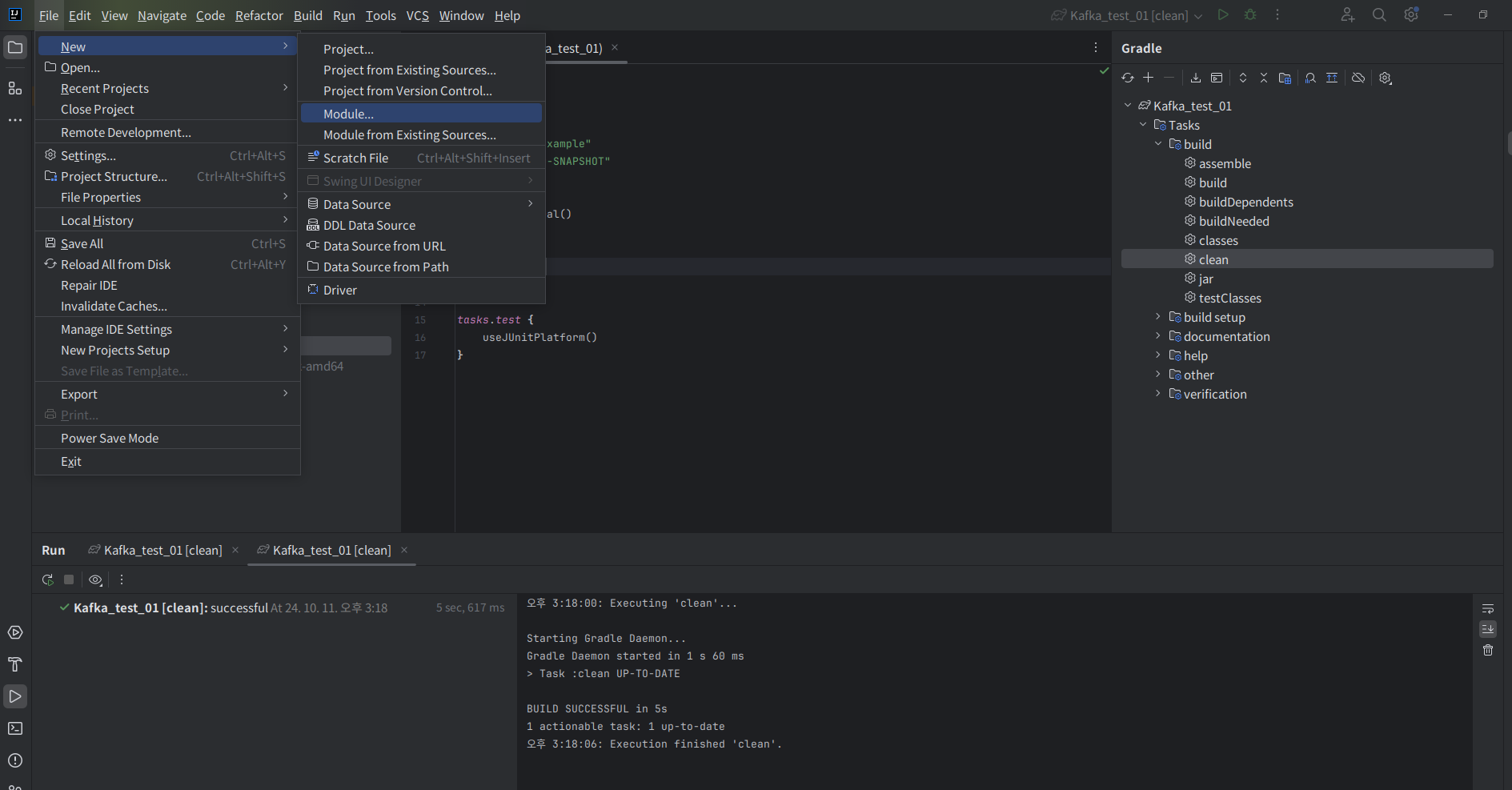Viewport: 1512px width, 790px height.
Task: Analyze dependencies icon in Gradle toolbar
Action: pos(1310,78)
